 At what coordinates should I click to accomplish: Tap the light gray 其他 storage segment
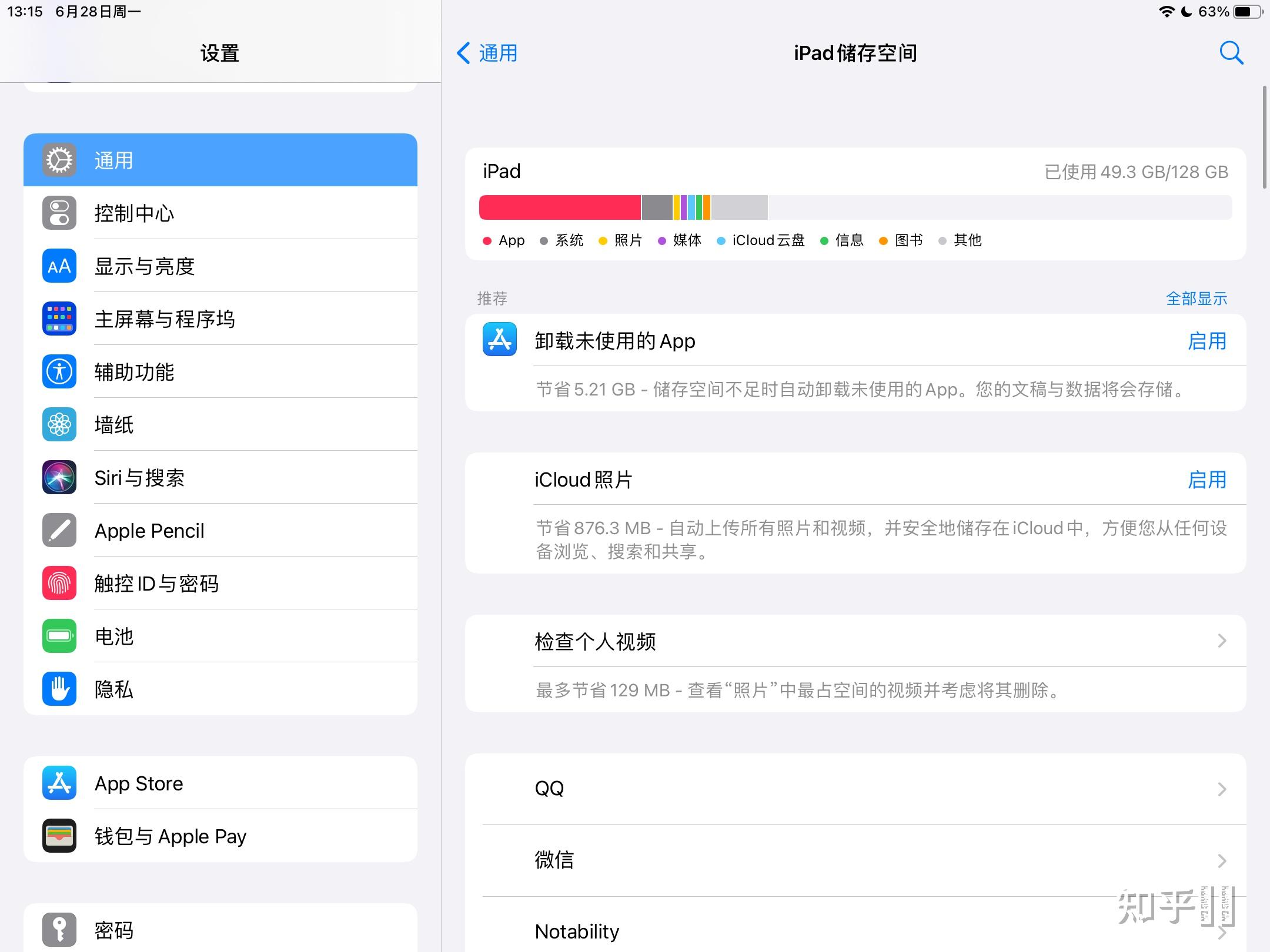click(740, 207)
